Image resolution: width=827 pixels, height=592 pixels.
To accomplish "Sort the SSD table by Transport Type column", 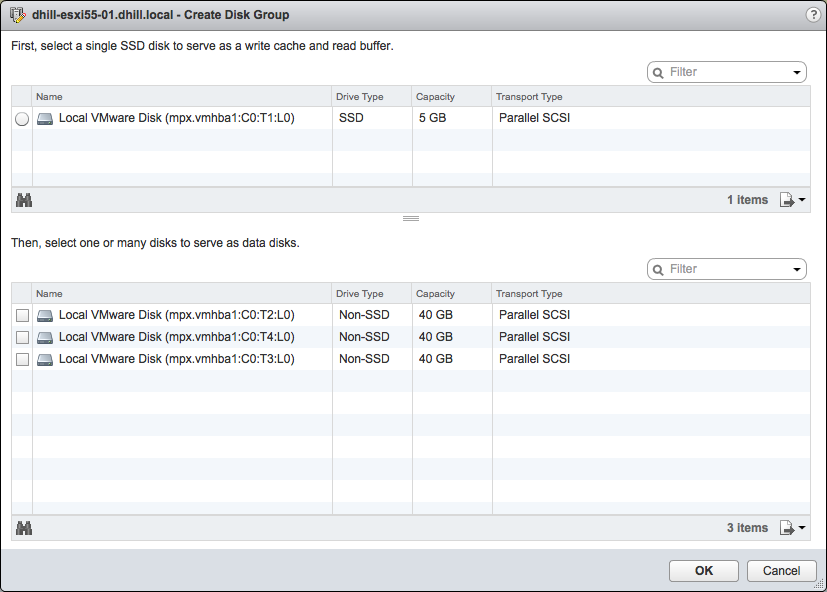I will point(651,97).
